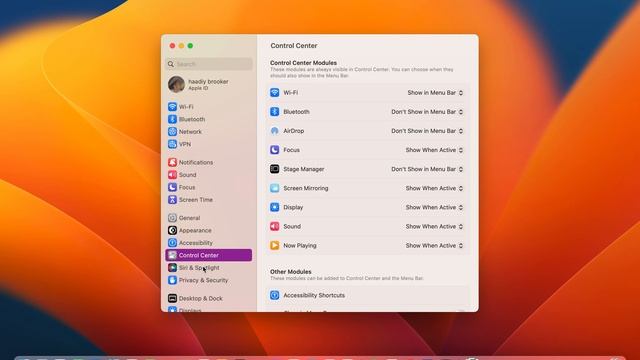Click the Stage Manager module icon
This screenshot has width=640, height=360.
pos(274,169)
